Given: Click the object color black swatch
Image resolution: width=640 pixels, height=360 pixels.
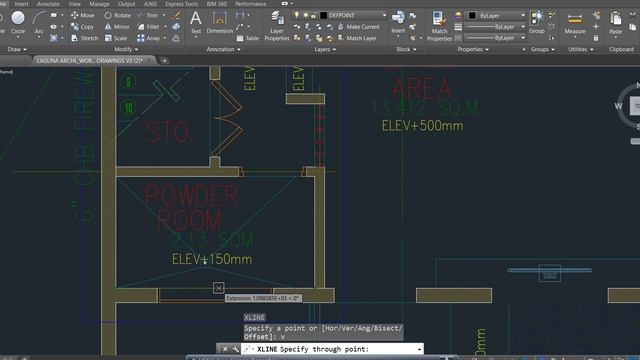Looking at the screenshot, I should coord(472,16).
